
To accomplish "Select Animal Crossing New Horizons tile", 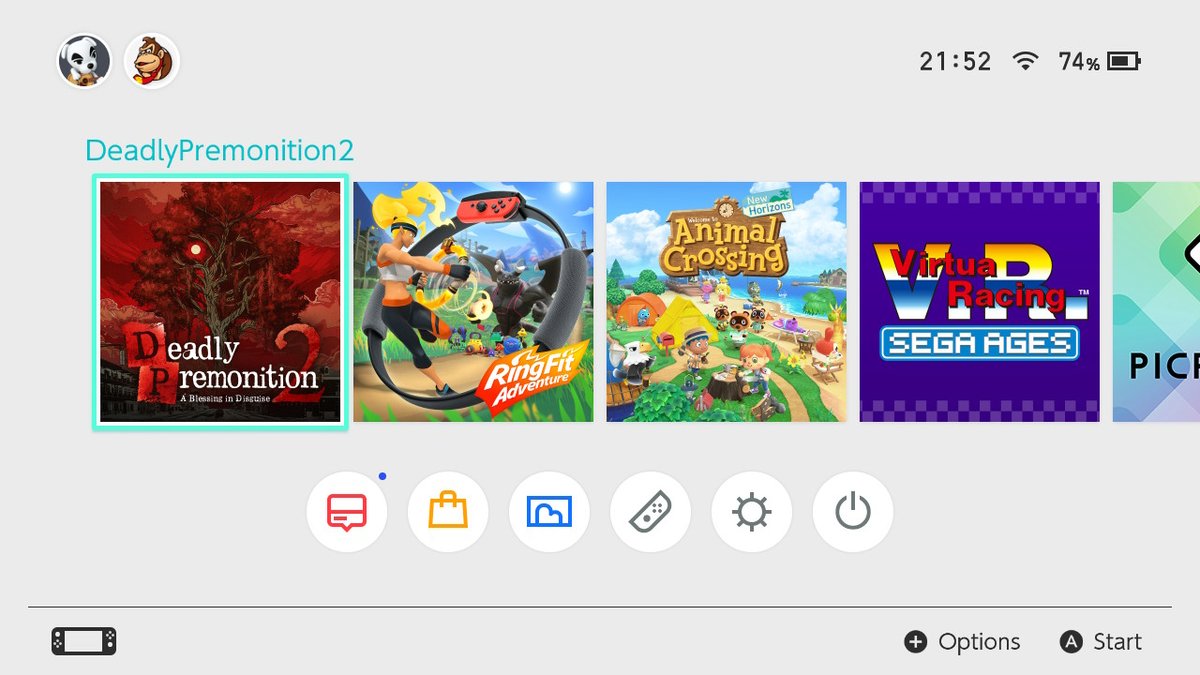I will click(727, 302).
